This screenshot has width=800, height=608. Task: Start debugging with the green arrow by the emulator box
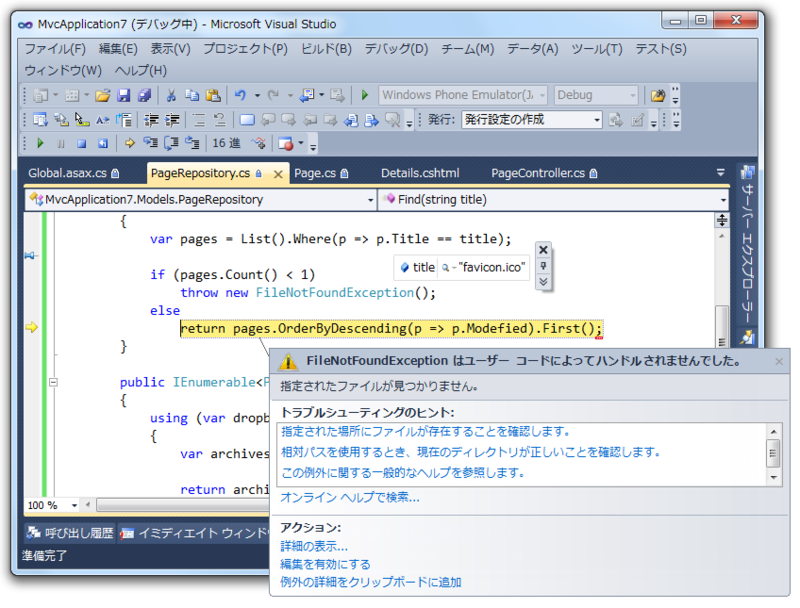[x=365, y=95]
